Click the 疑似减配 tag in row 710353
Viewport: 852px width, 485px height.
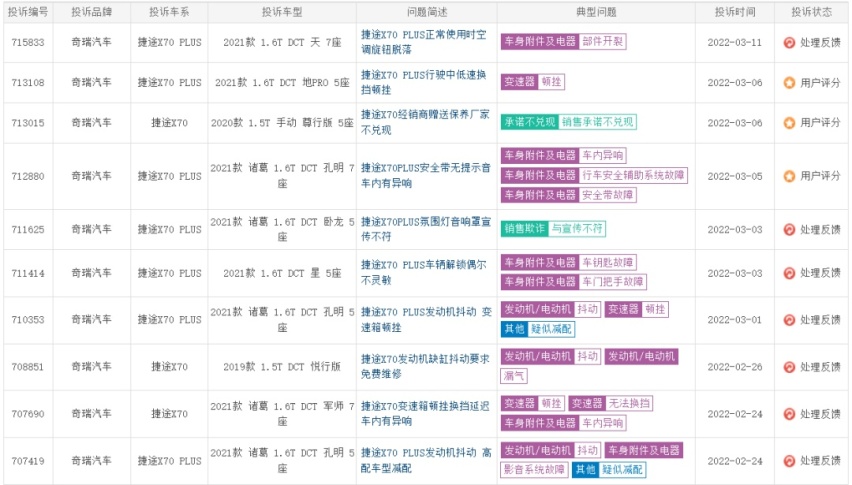(x=551, y=329)
